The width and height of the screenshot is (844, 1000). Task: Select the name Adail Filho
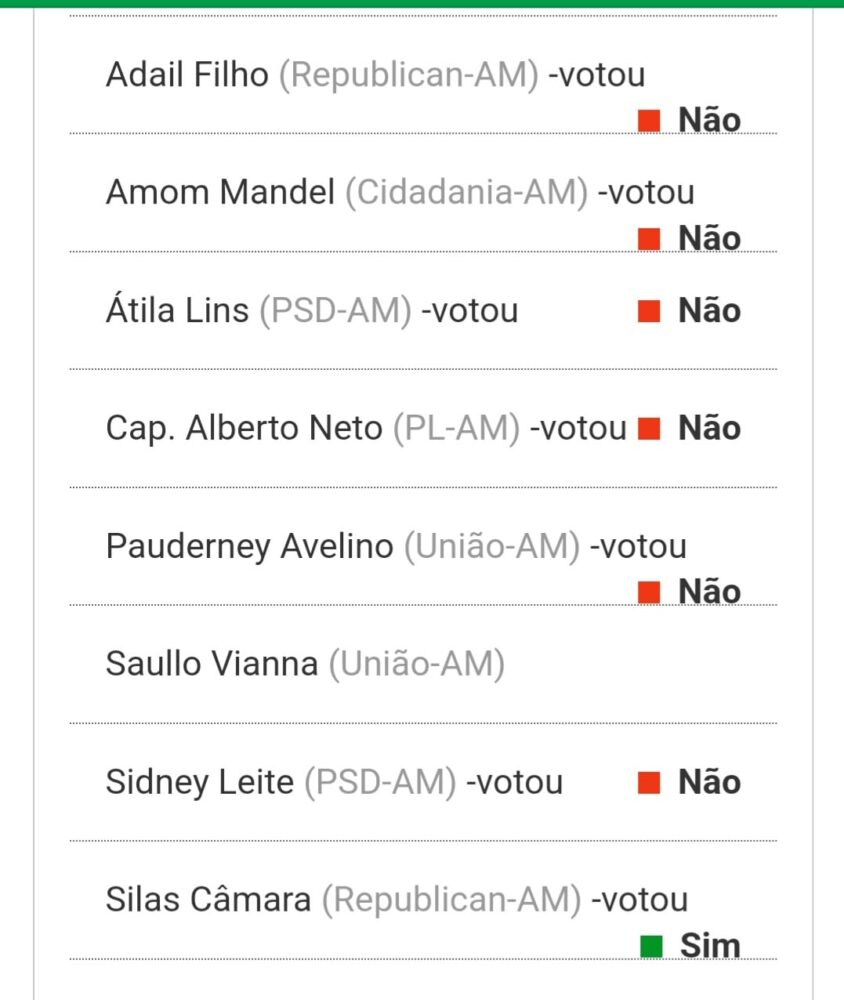click(x=187, y=75)
